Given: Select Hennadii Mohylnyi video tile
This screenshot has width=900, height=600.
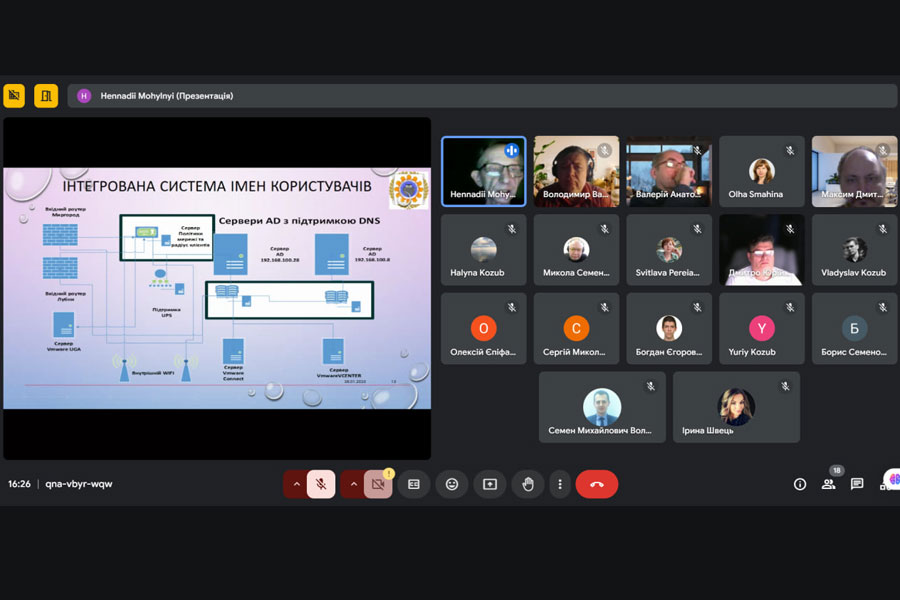Looking at the screenshot, I should click(x=483, y=171).
